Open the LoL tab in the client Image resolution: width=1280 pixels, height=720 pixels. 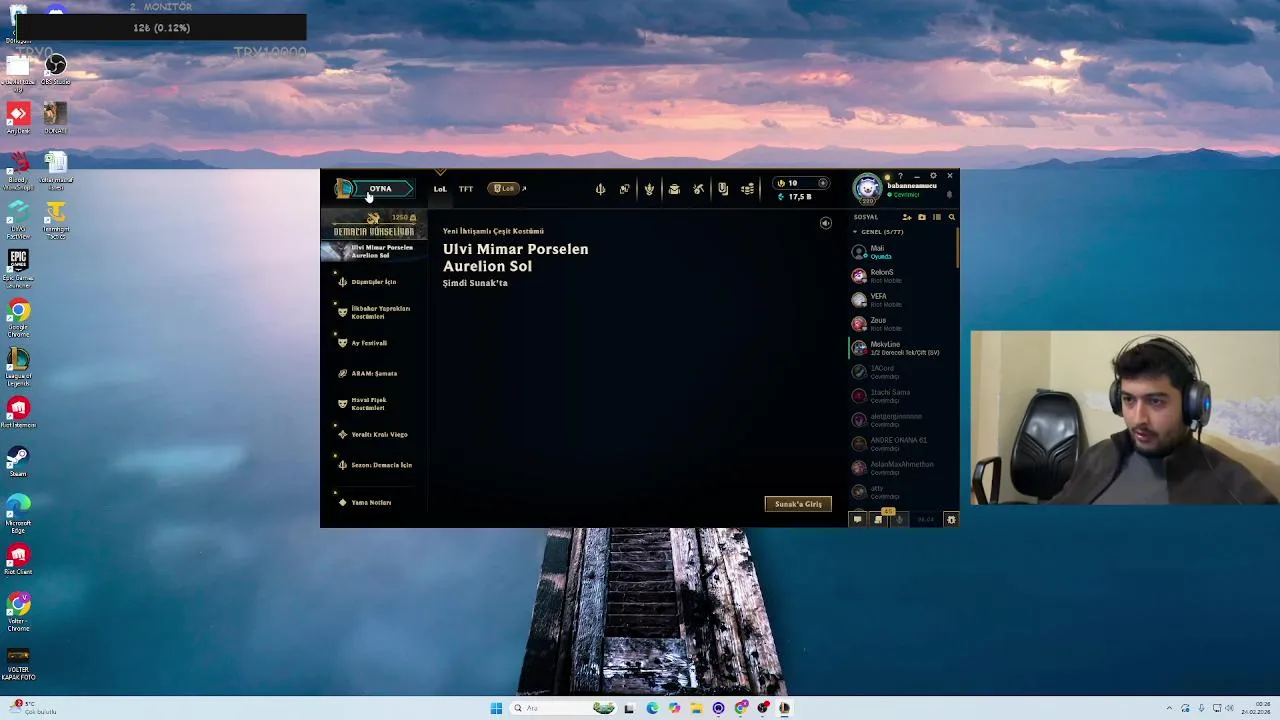(440, 189)
